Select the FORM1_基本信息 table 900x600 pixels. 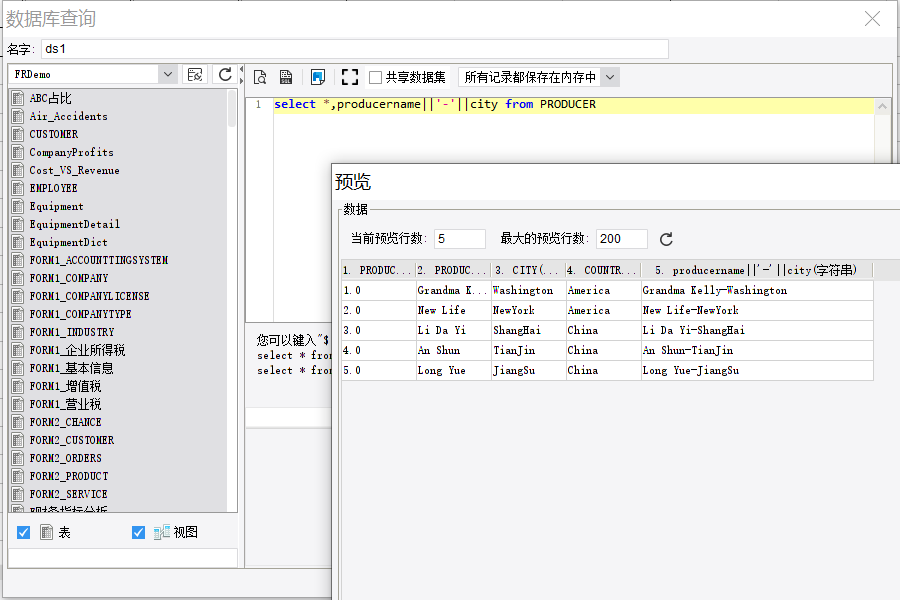[71, 368]
